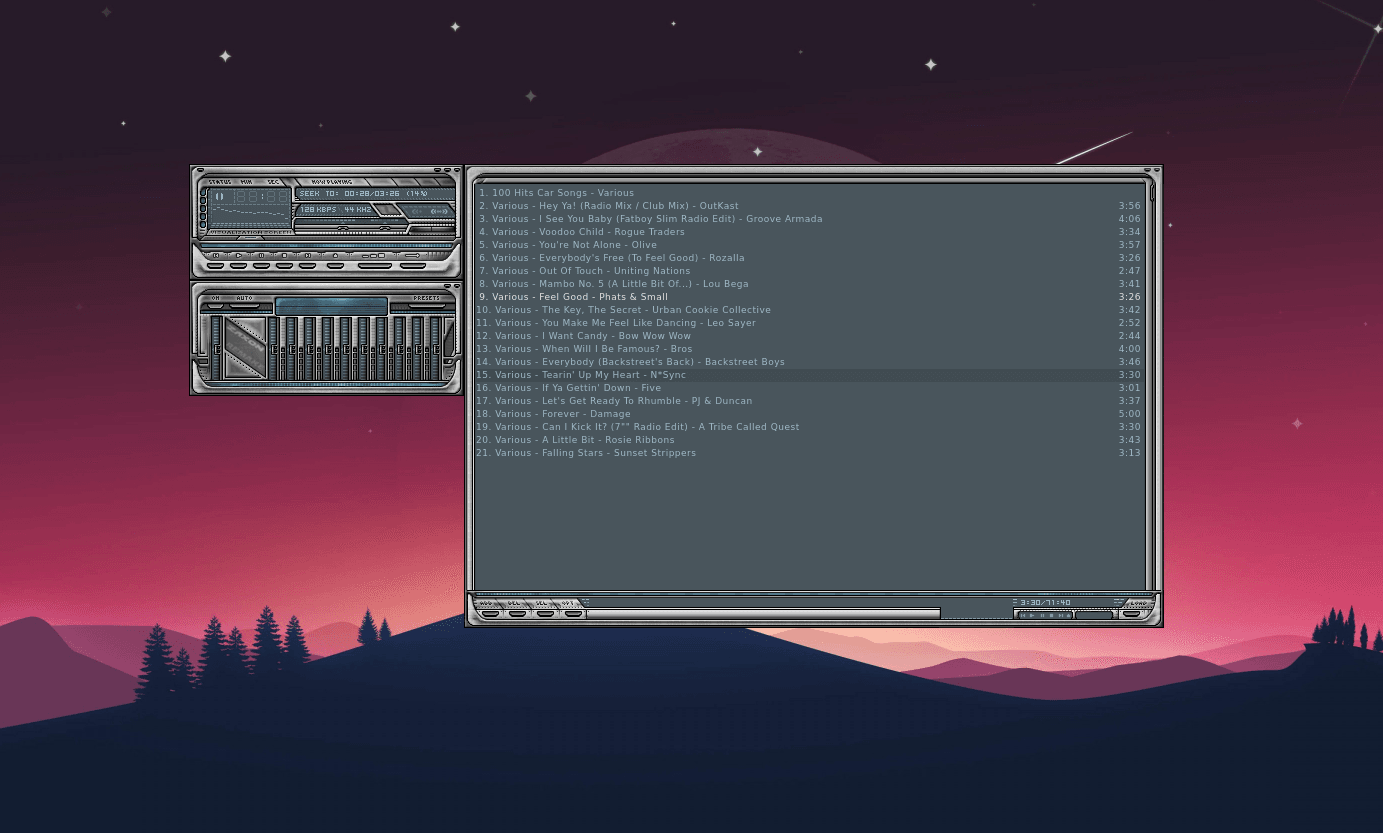Image resolution: width=1383 pixels, height=833 pixels.
Task: Click the playlist time readout 3:30/71:40
Action: (1045, 602)
